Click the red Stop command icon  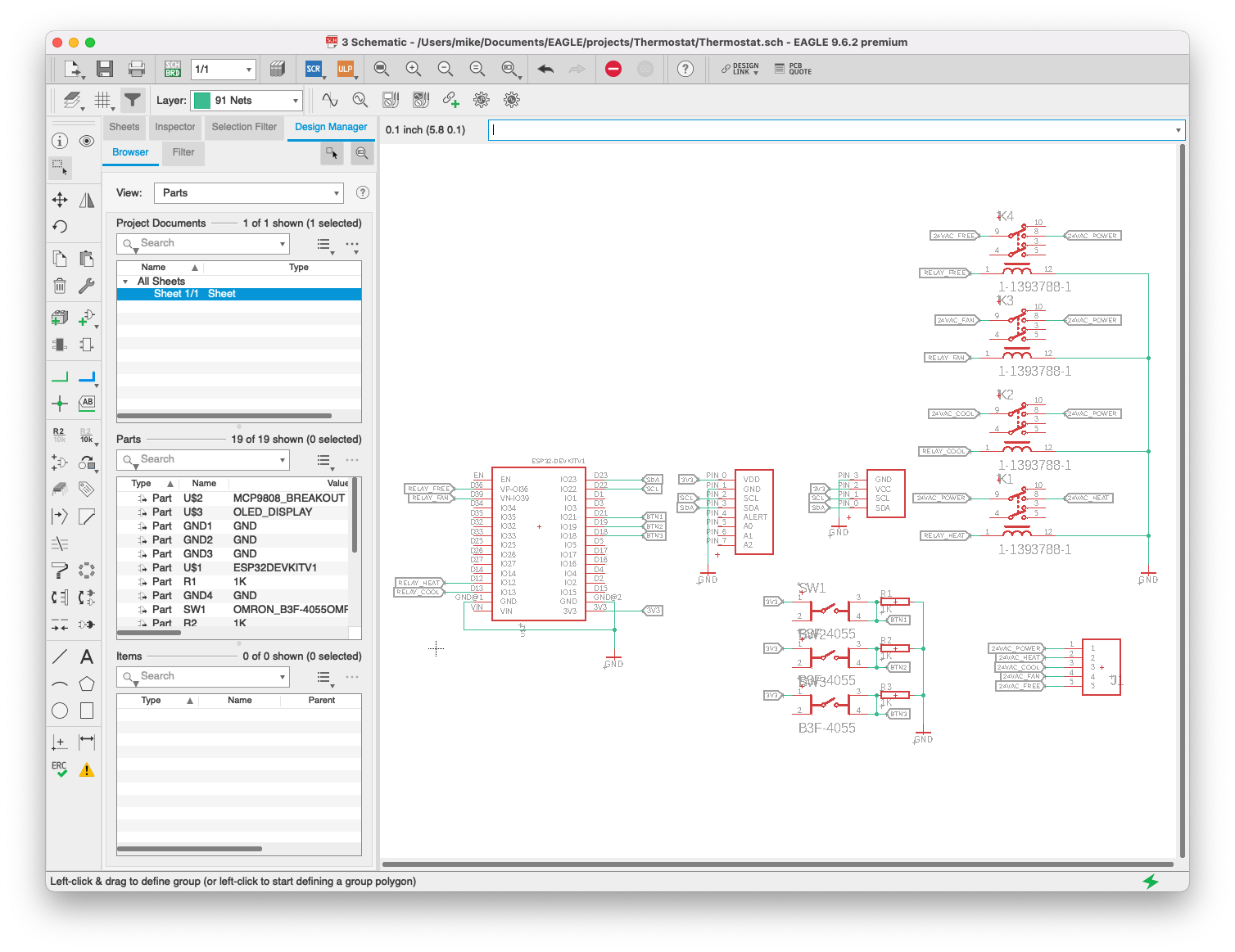[613, 69]
